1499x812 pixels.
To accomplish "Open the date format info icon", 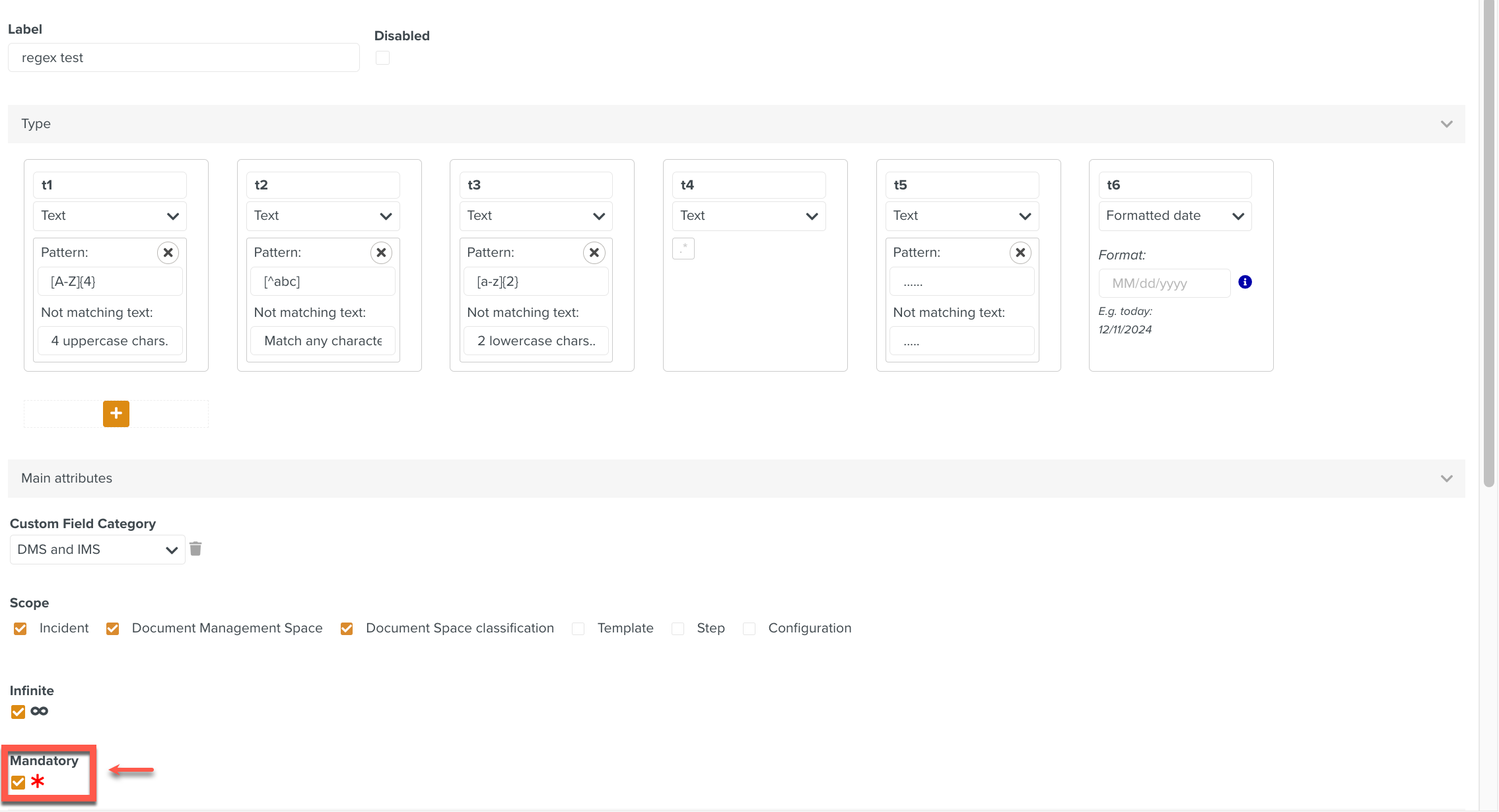I will [x=1245, y=283].
